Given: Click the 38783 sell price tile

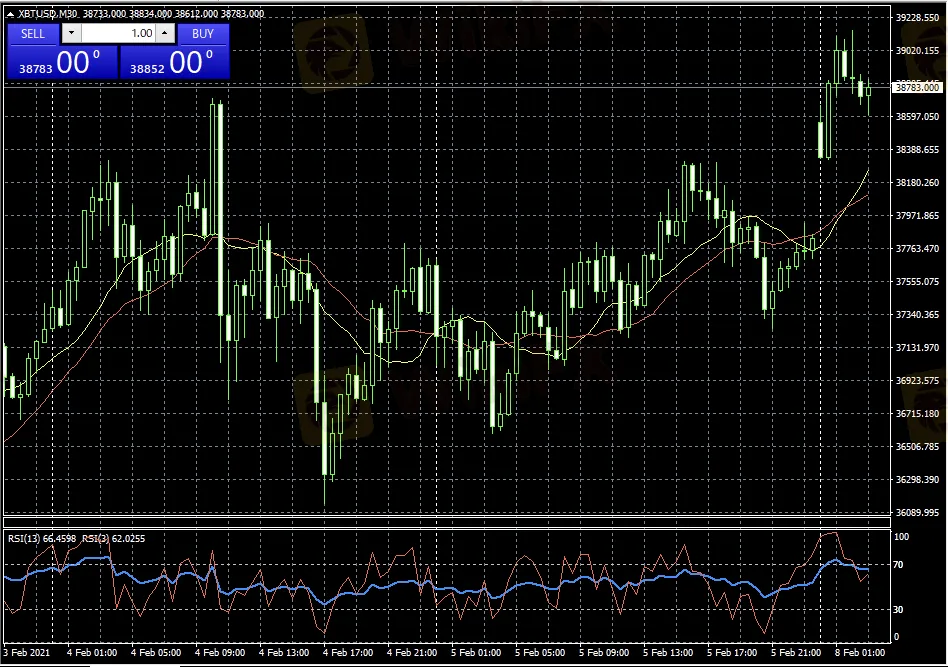Looking at the screenshot, I should pos(62,63).
